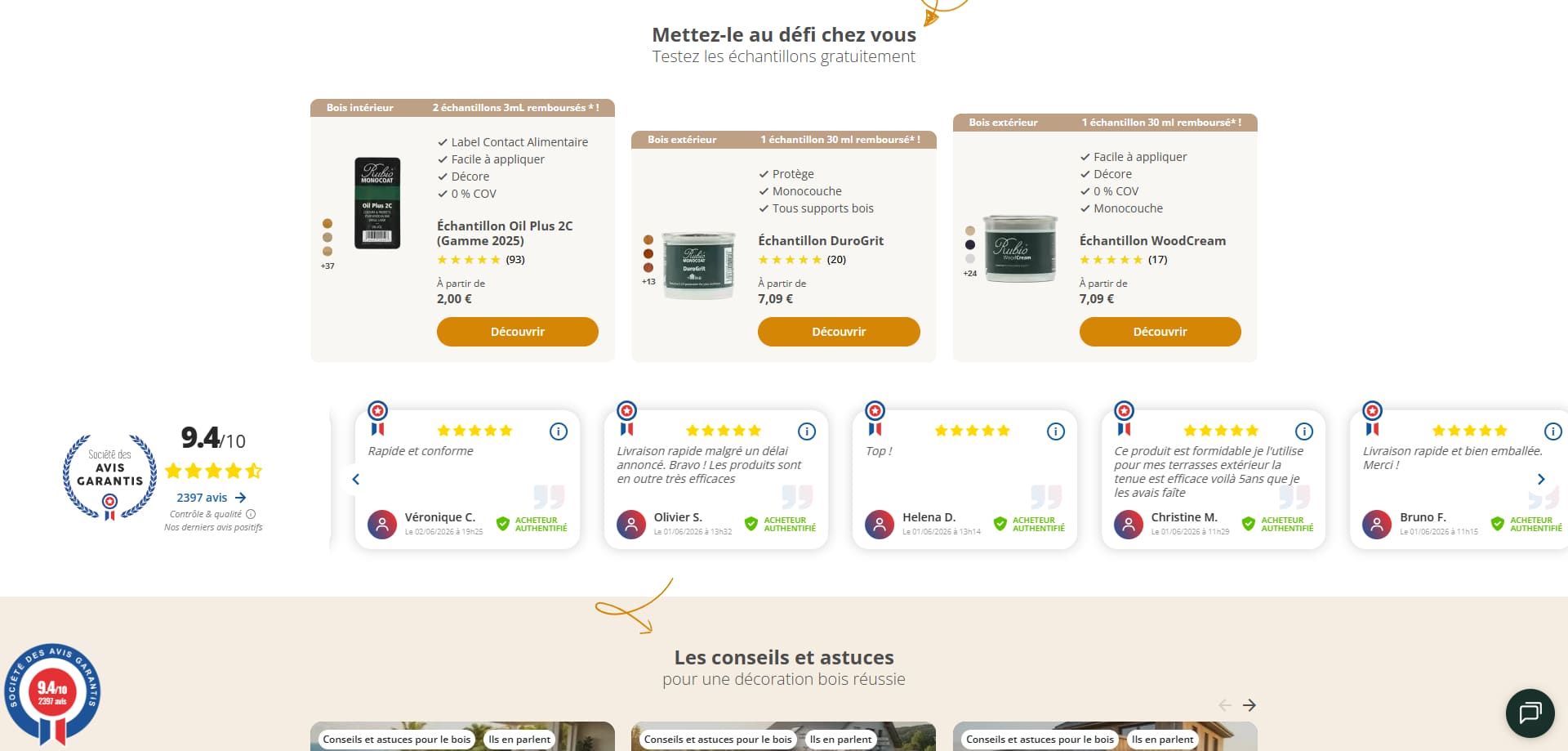Click '2 échantillons 3mL remboursés' banner text
This screenshot has height=751, width=1568.
click(x=515, y=108)
